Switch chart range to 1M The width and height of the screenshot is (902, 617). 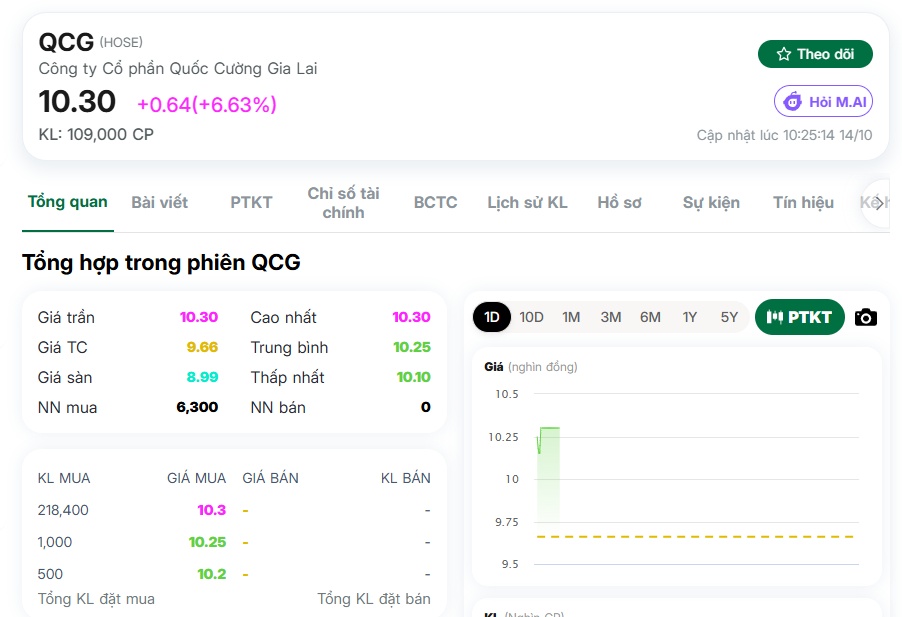coord(571,317)
